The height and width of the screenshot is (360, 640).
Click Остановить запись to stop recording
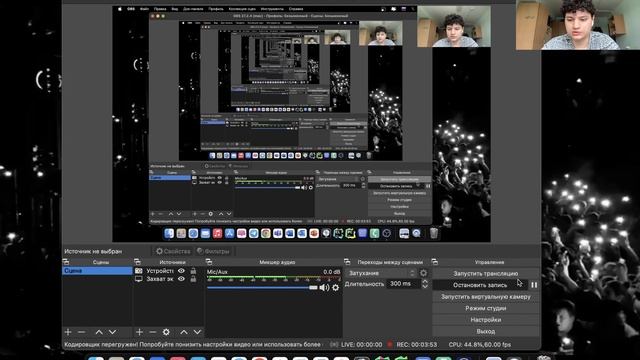point(480,285)
